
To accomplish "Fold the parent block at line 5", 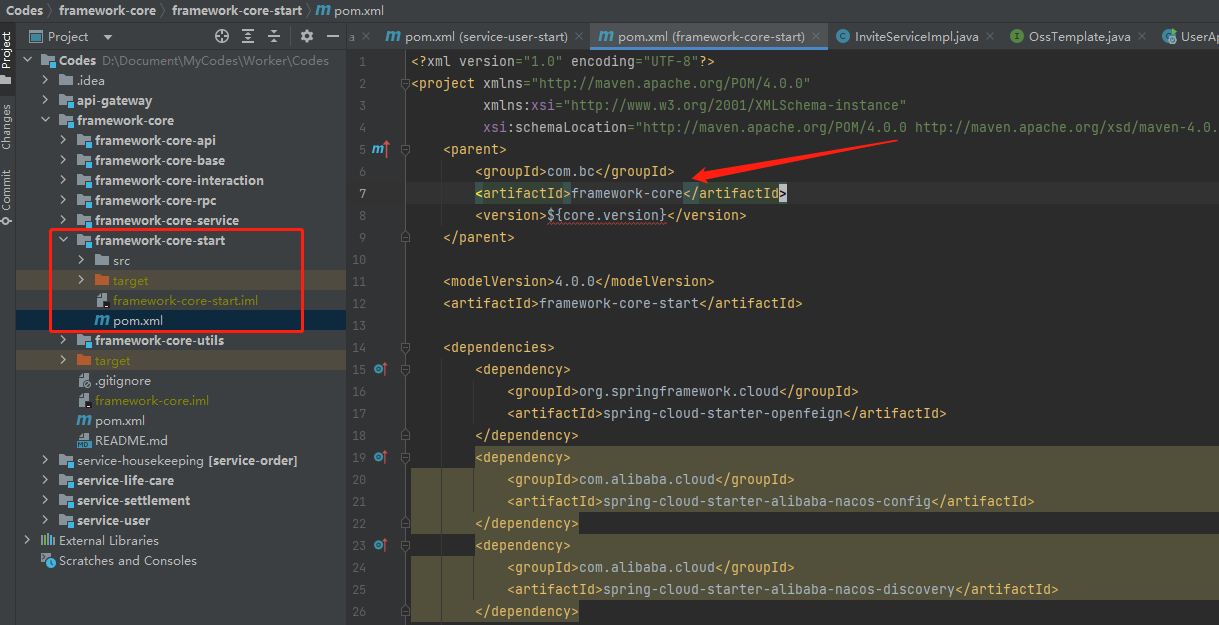I will (405, 149).
